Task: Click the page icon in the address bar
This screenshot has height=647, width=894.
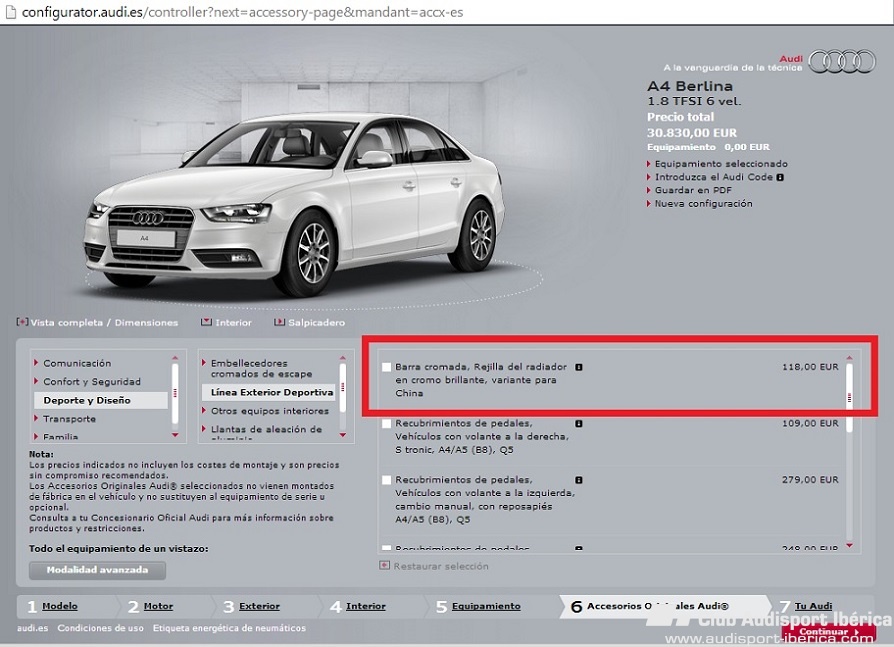Action: 10,12
